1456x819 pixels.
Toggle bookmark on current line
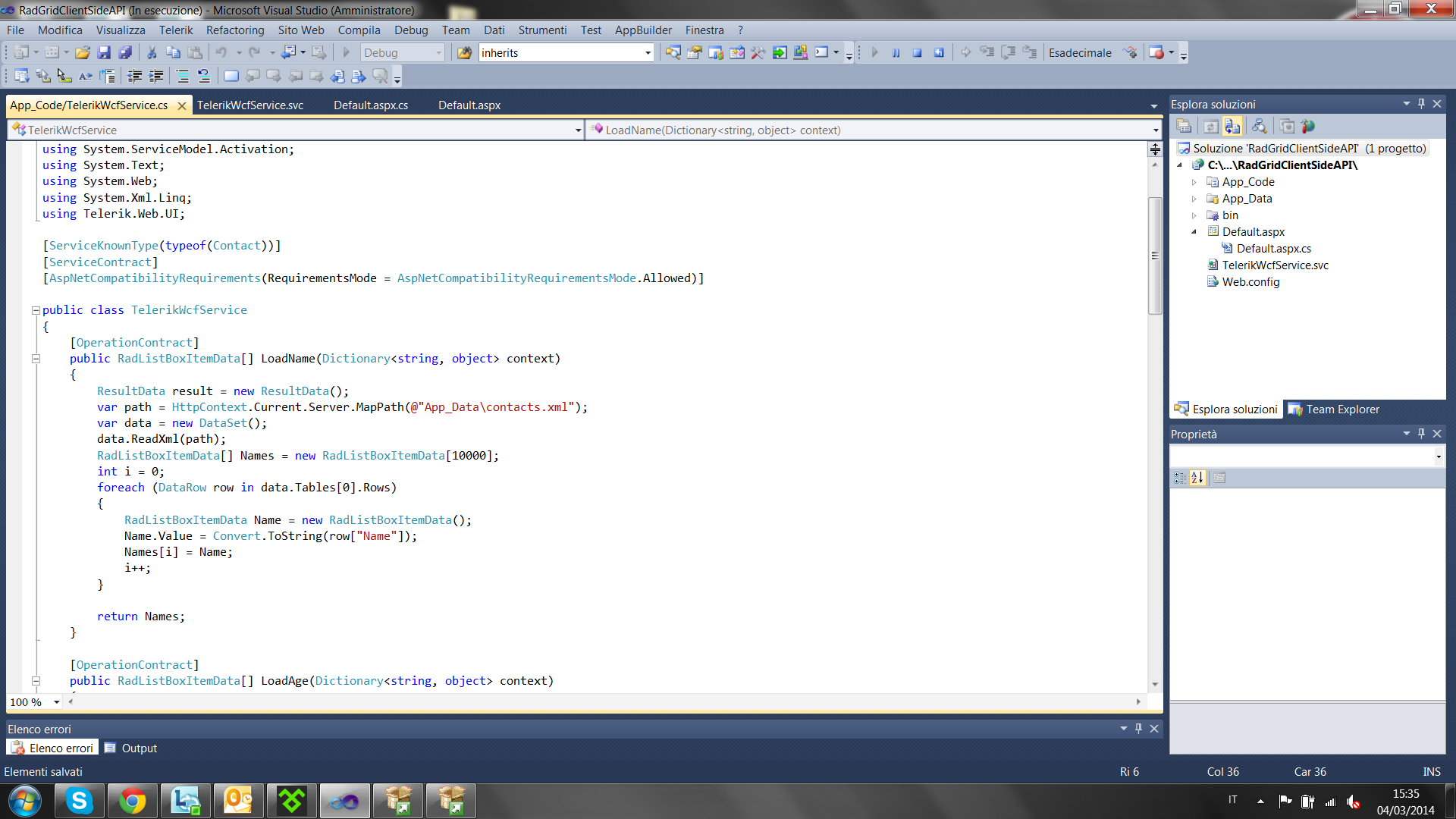click(x=231, y=76)
